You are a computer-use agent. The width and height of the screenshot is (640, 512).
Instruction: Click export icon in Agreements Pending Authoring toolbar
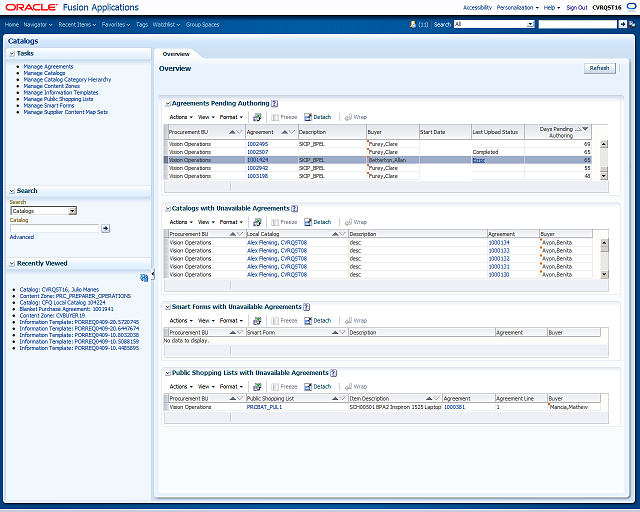pyautogui.click(x=257, y=117)
